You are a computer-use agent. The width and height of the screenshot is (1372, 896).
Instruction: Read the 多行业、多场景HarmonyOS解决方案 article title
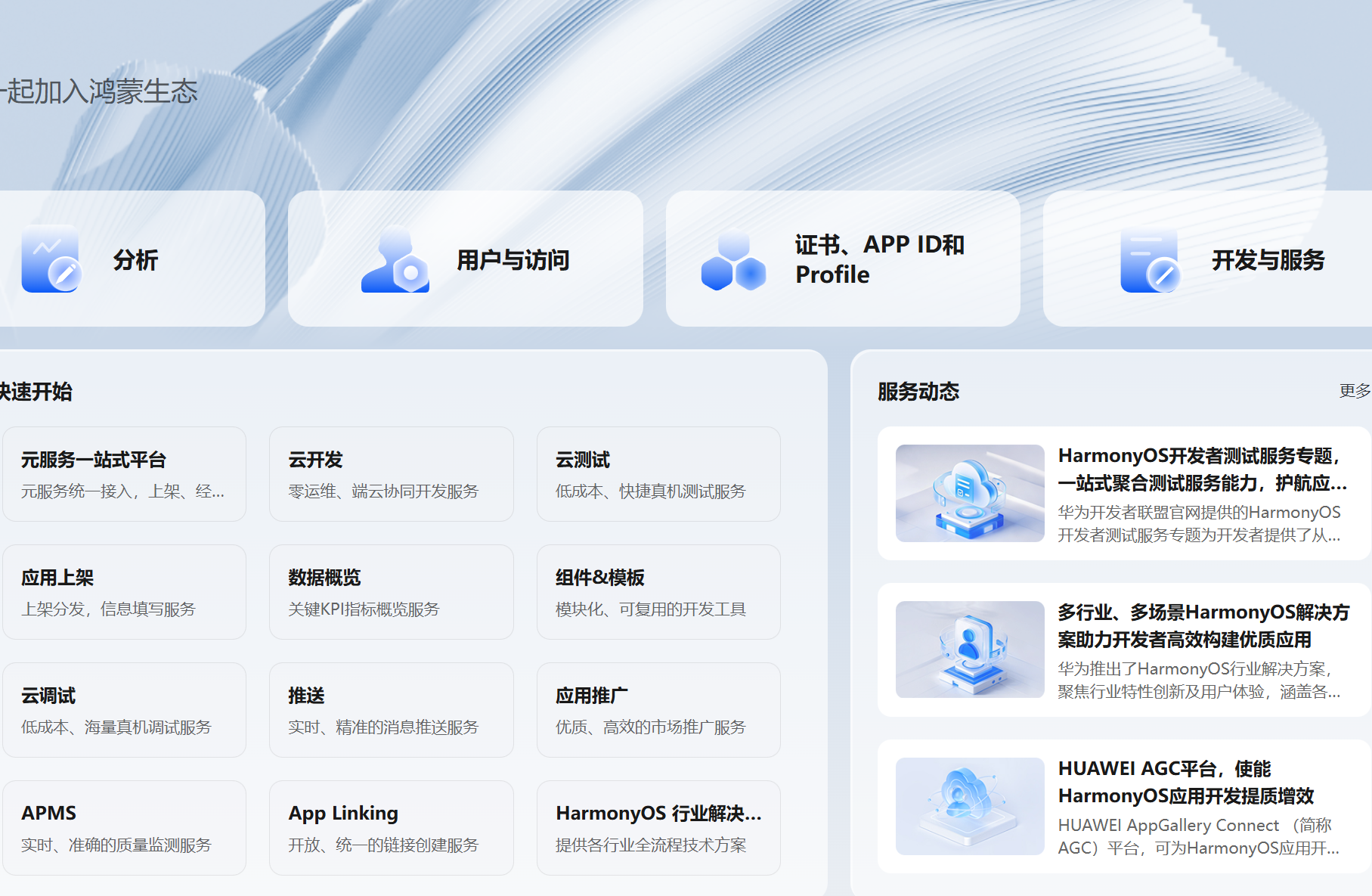pos(1203,626)
